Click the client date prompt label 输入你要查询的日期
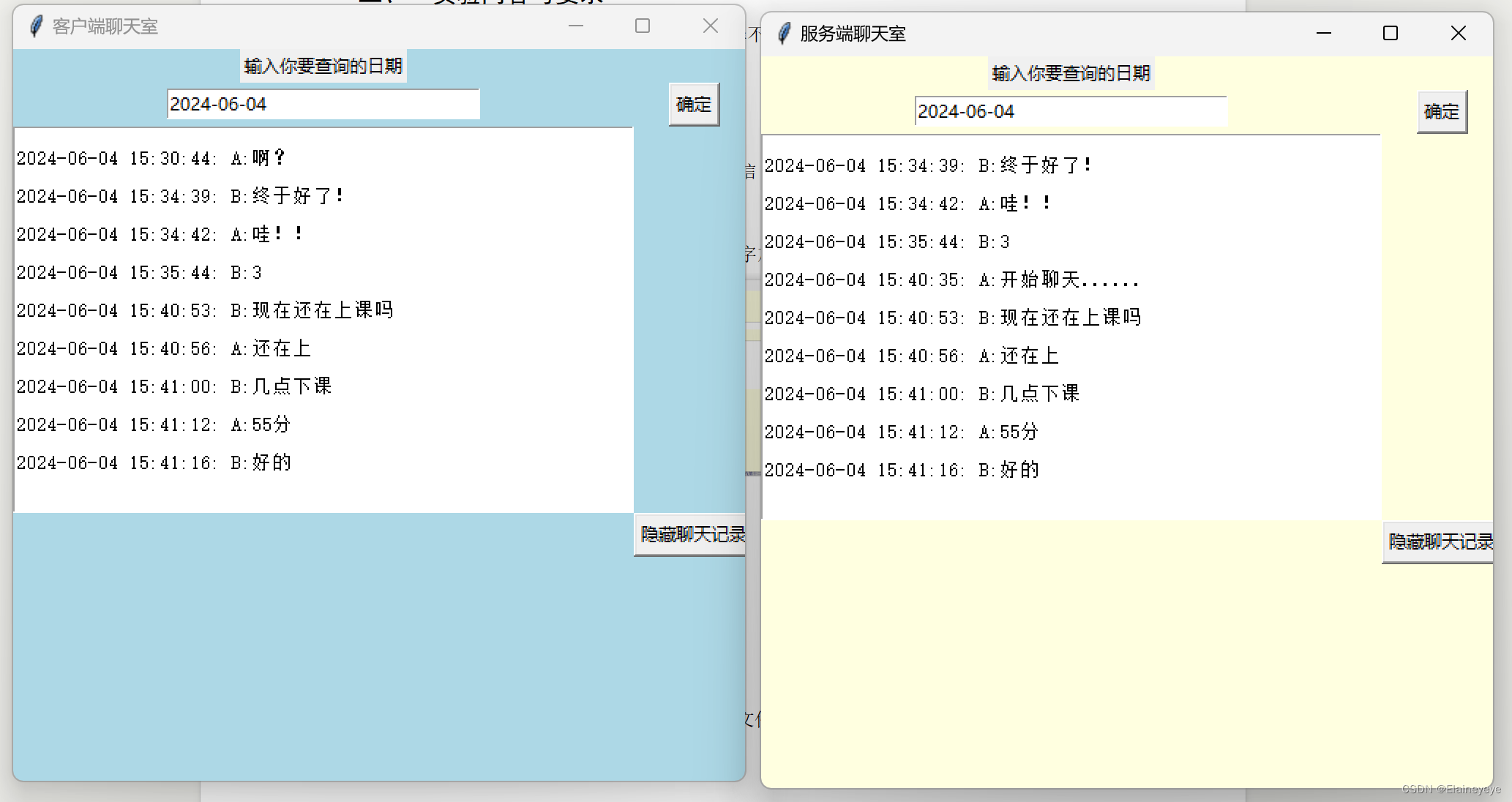This screenshot has height=802, width=1512. point(323,67)
